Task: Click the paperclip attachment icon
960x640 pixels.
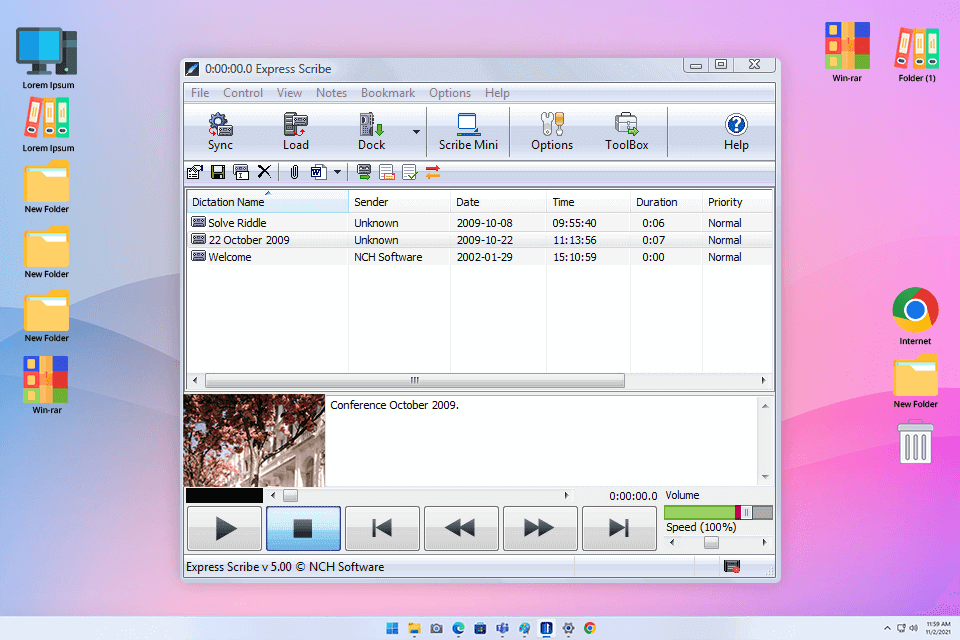Action: coord(294,172)
